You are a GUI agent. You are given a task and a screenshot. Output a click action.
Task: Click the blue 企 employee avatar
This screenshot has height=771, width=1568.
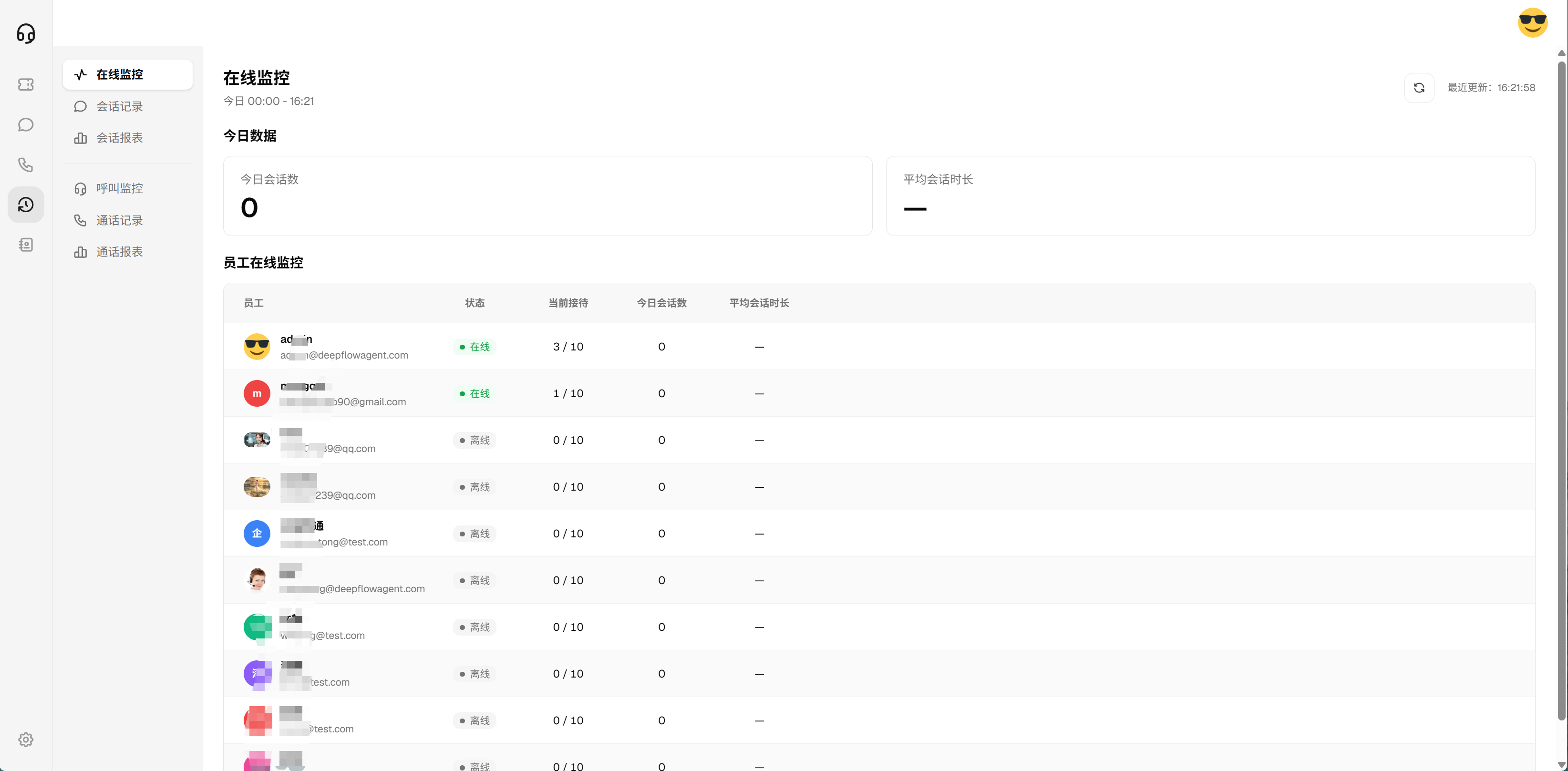pos(257,533)
